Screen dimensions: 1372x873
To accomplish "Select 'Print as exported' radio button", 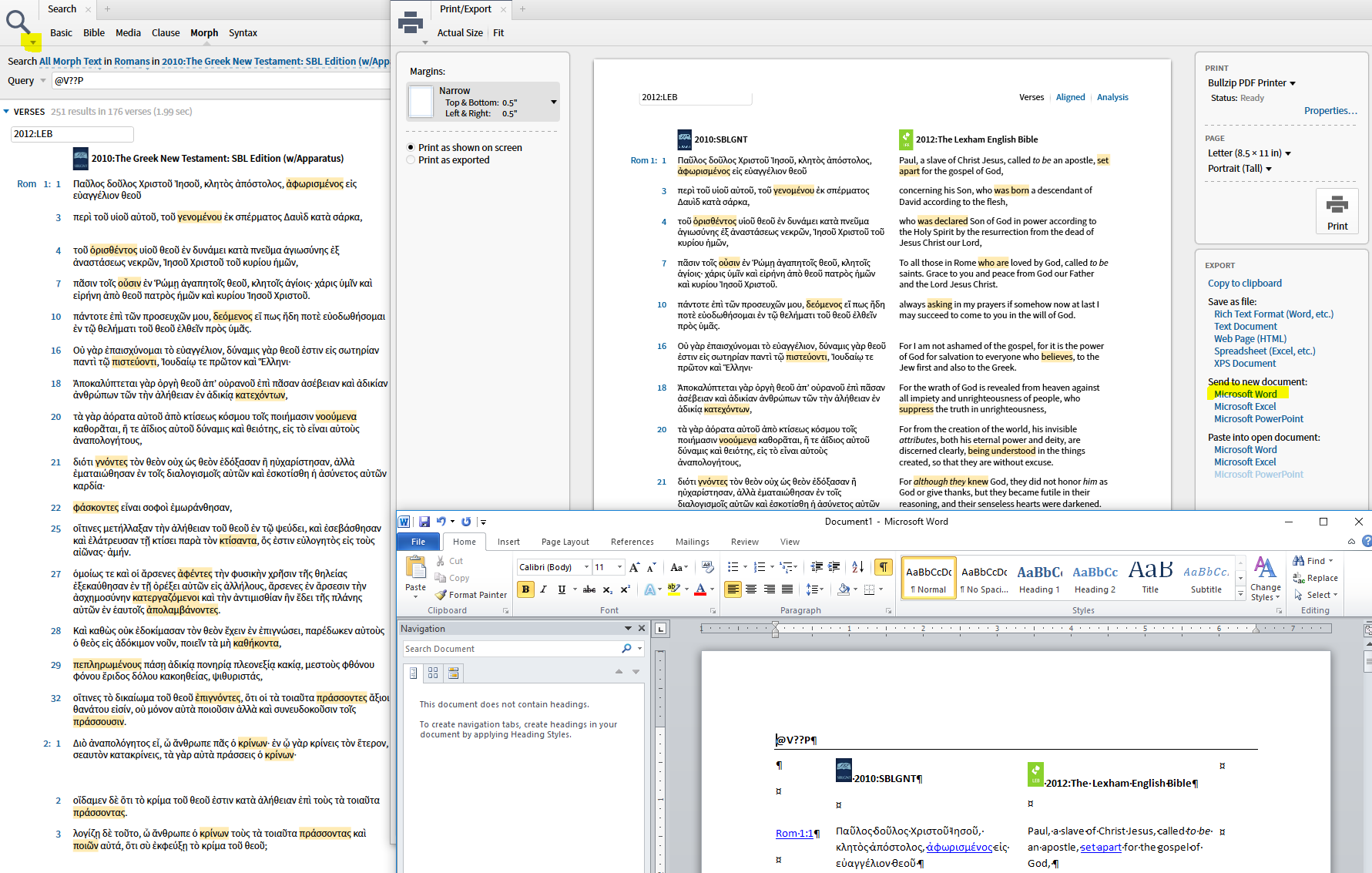I will pyautogui.click(x=411, y=159).
